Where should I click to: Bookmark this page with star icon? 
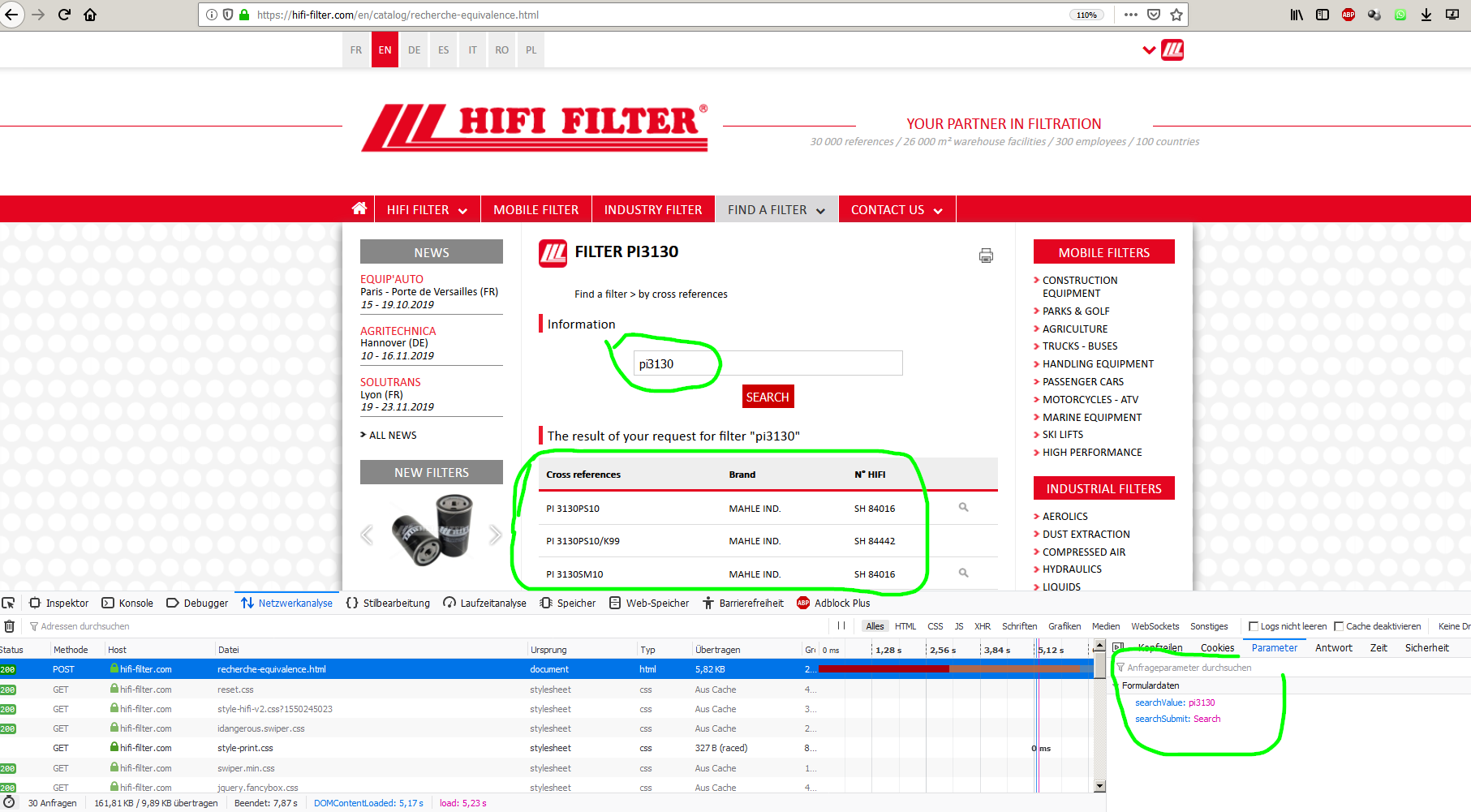click(x=1176, y=15)
